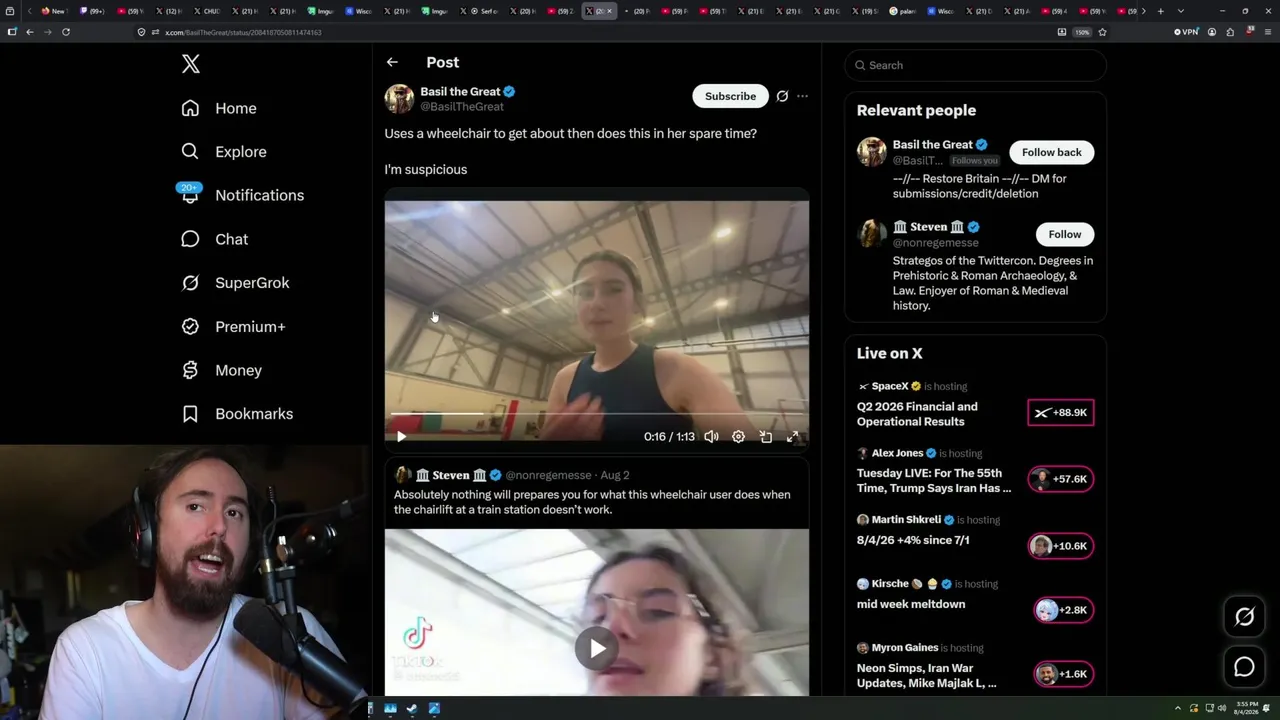This screenshot has width=1280, height=720.
Task: Open @nonregemesse handle in quoted post
Action: click(x=548, y=475)
